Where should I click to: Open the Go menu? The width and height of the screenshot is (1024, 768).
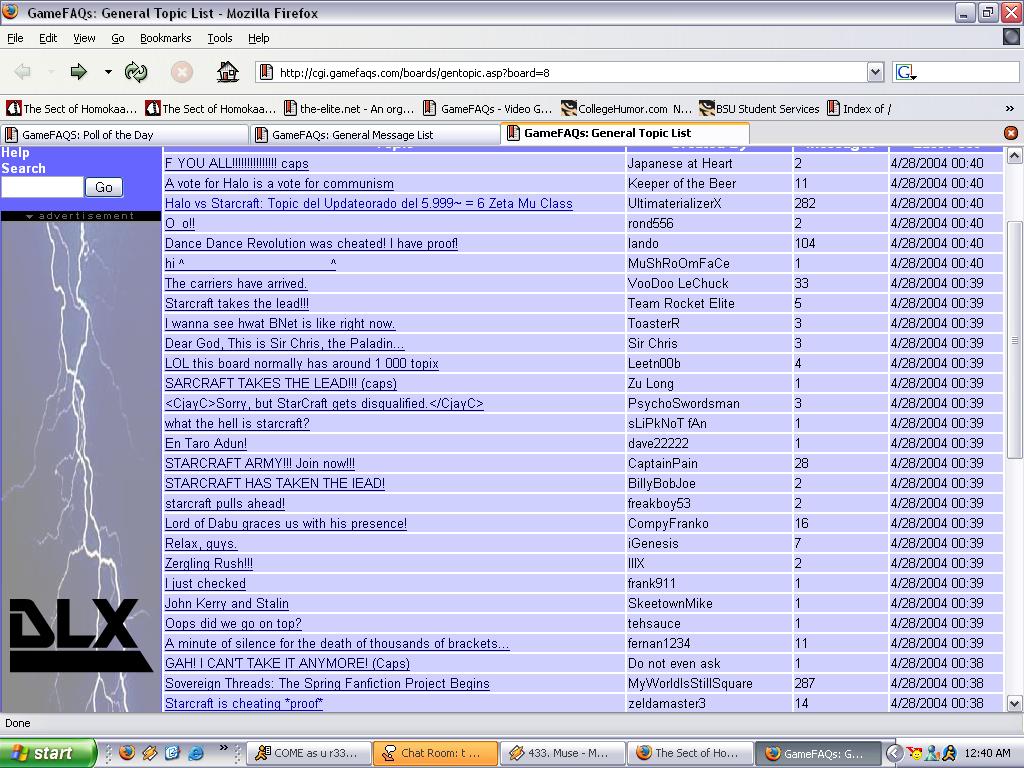[x=118, y=38]
